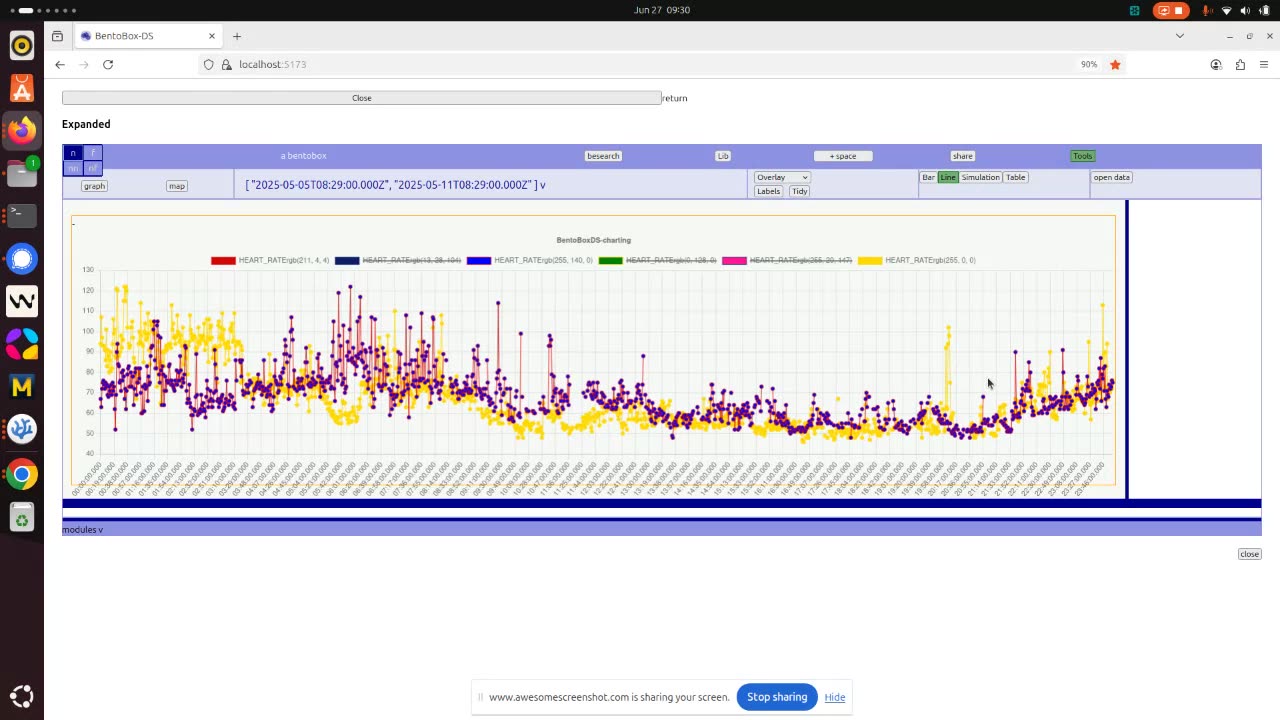
Task: Expand the modules v section
Action: (83, 529)
